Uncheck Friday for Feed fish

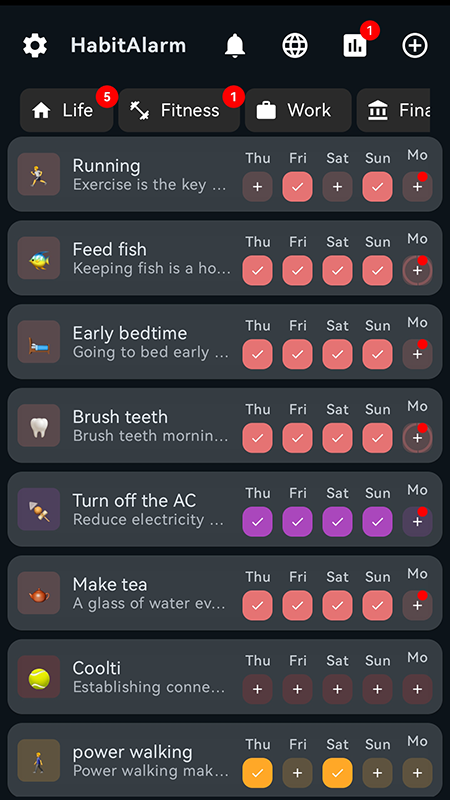point(297,270)
